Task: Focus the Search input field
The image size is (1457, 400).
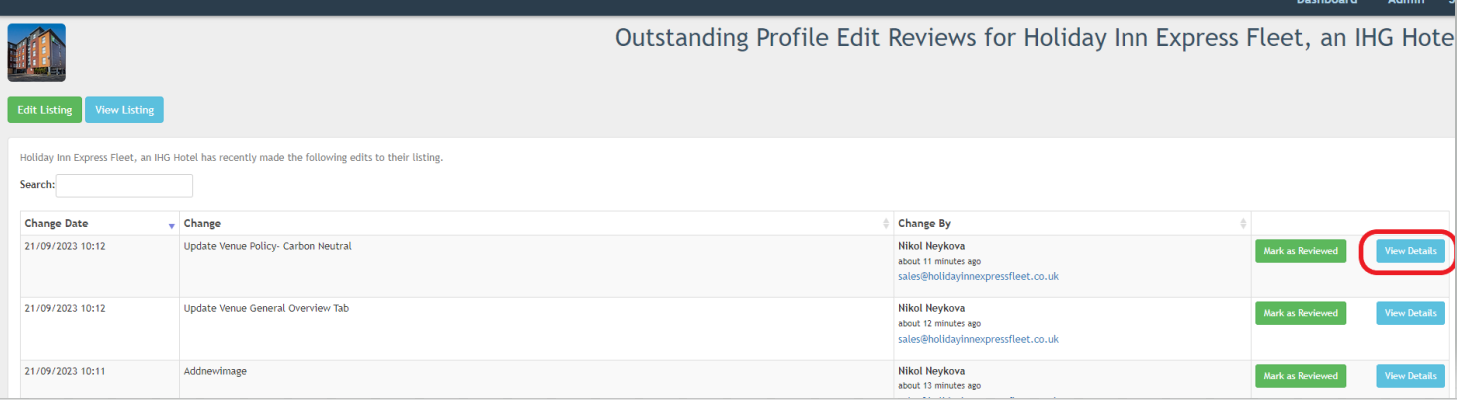Action: pos(124,185)
